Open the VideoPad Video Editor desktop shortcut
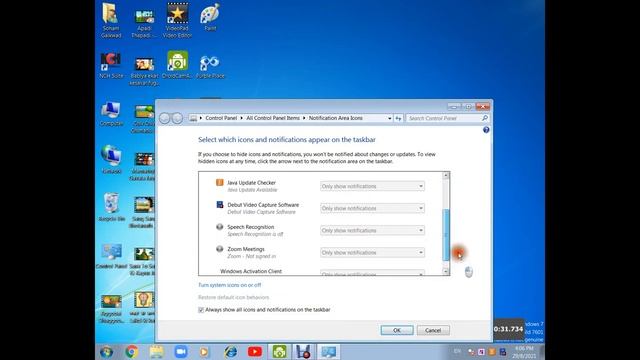This screenshot has height=360, width=640. 177,20
